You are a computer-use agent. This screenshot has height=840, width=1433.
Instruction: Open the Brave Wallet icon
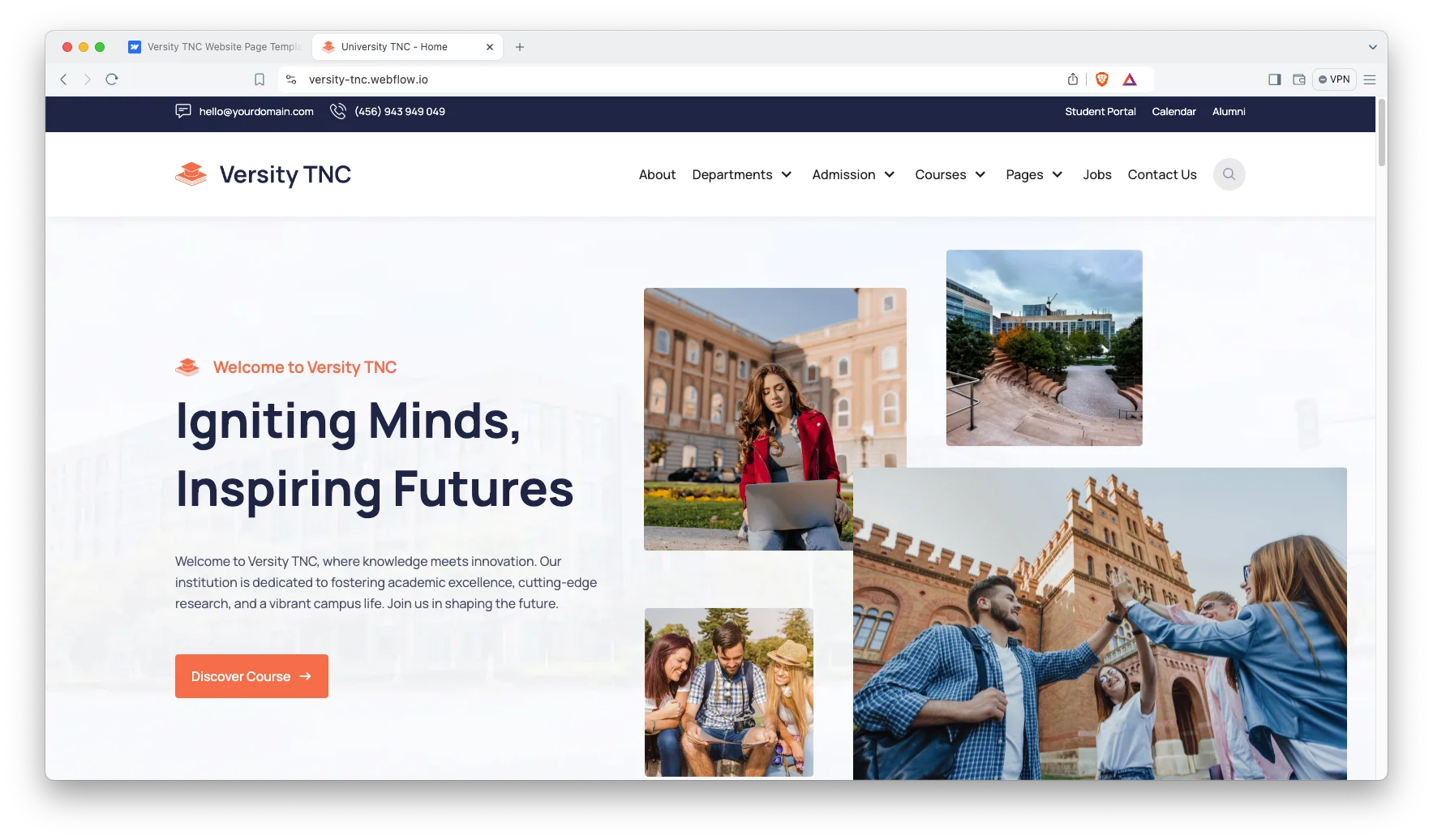click(x=1299, y=79)
